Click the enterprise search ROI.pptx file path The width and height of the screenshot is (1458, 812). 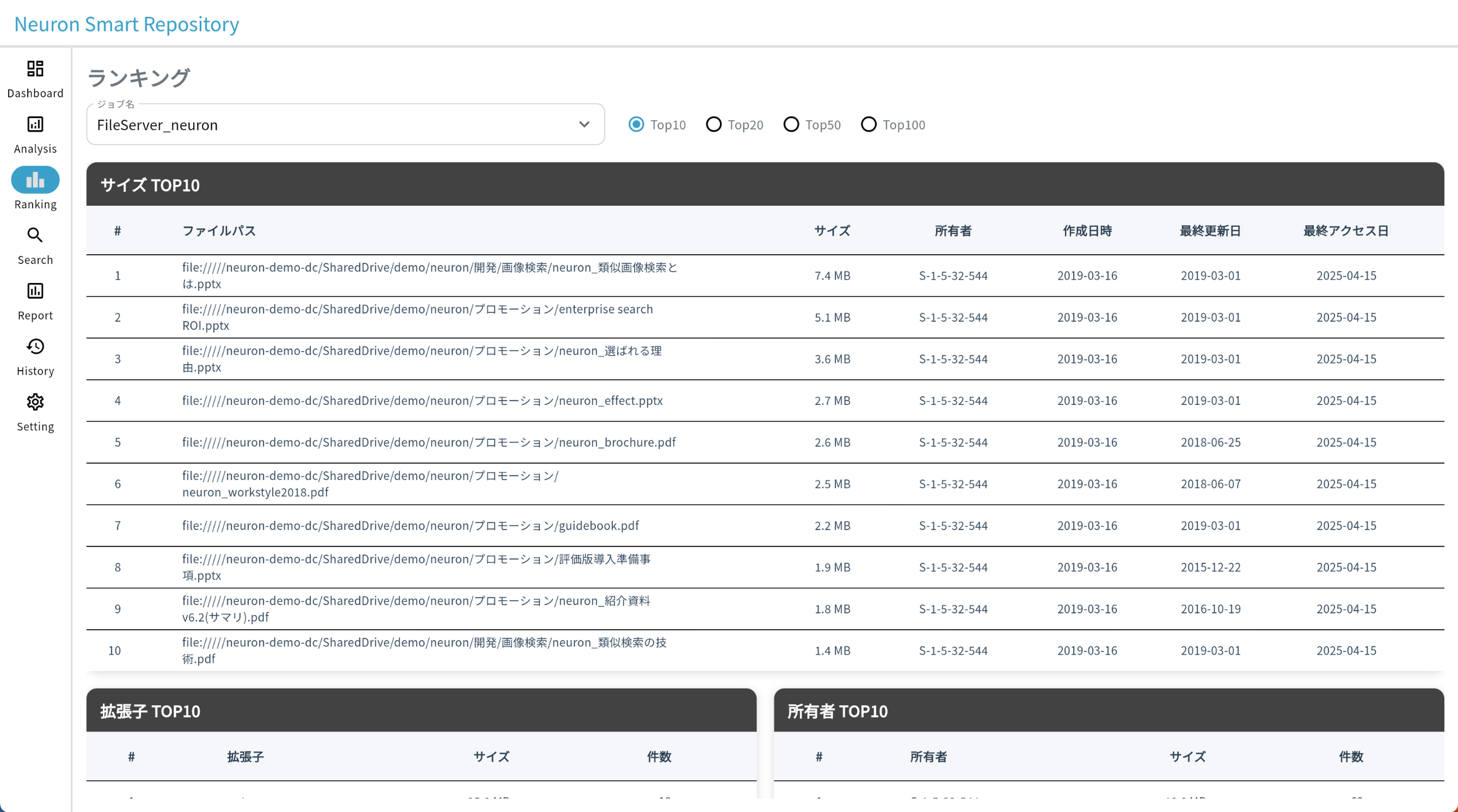click(x=418, y=317)
